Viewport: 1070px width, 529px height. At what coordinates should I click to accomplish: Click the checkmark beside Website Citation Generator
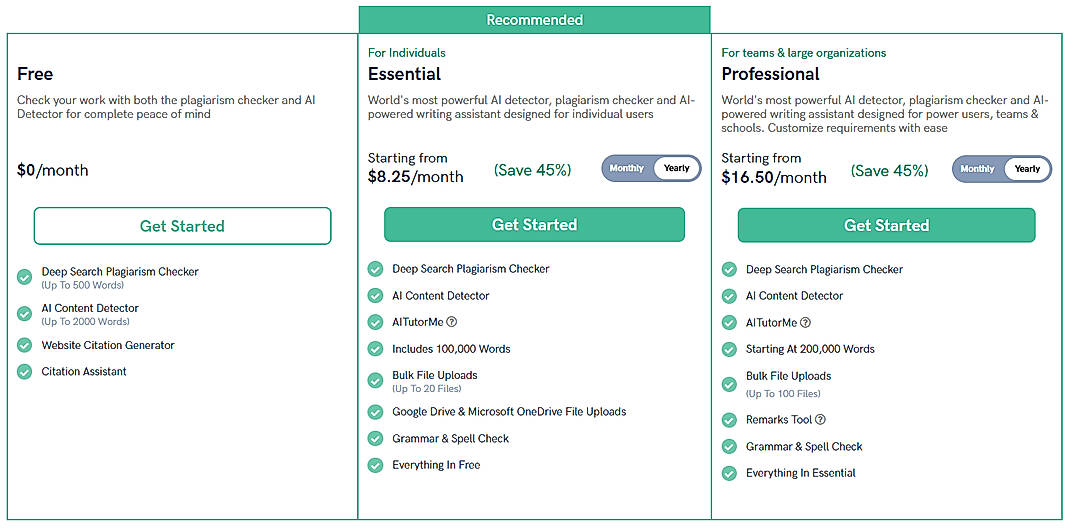pyautogui.click(x=25, y=345)
